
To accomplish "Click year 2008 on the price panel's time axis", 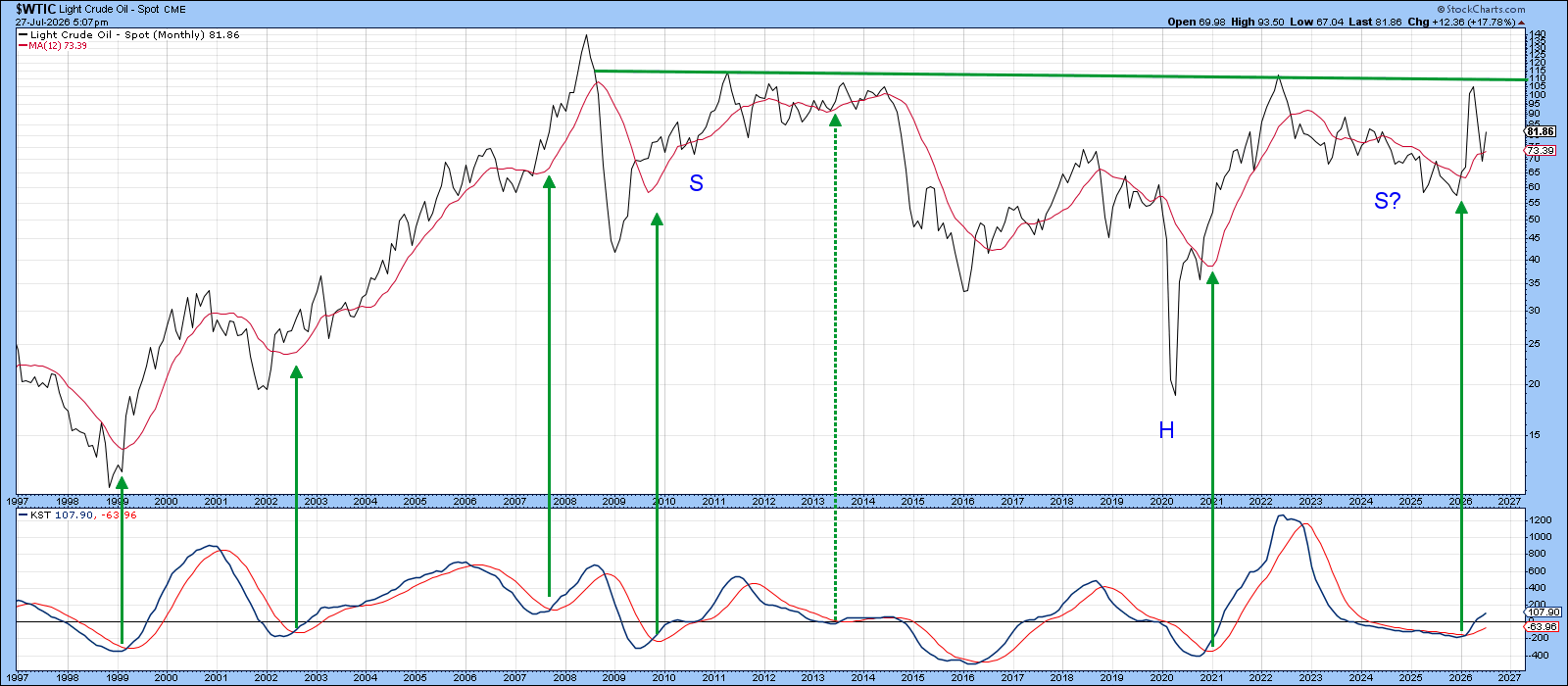I will click(x=564, y=502).
